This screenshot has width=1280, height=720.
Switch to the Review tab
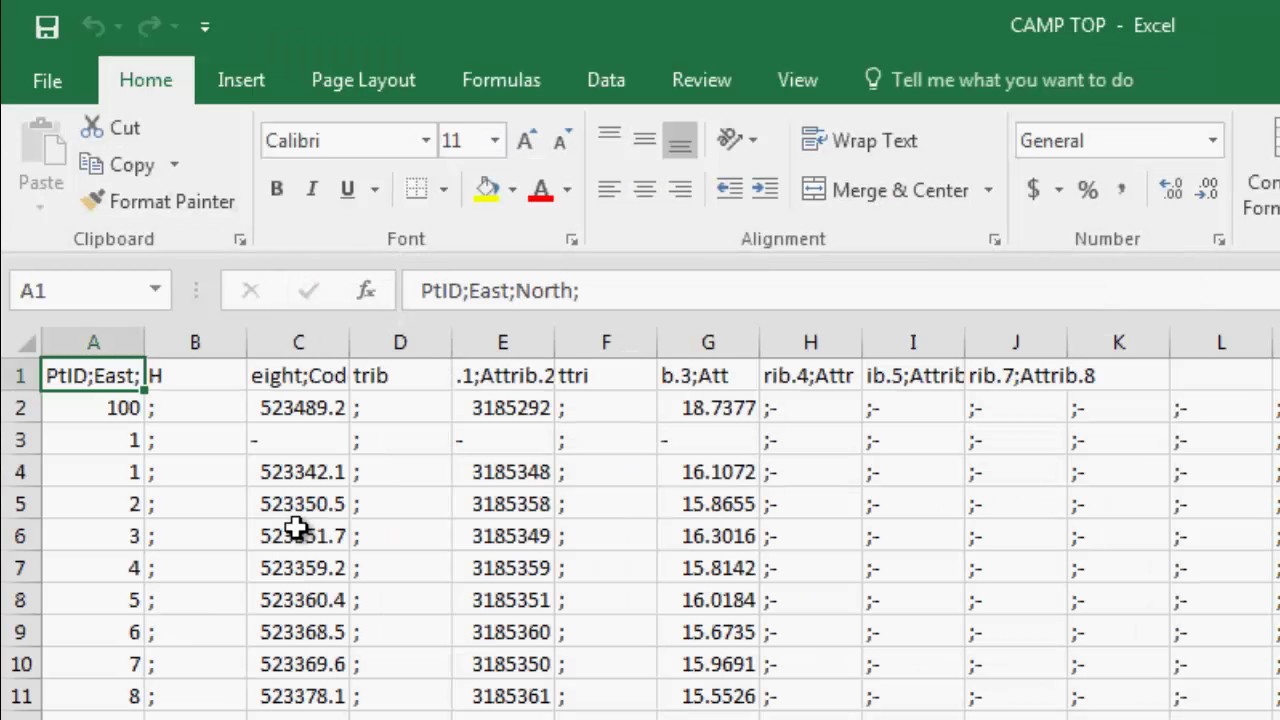click(701, 80)
